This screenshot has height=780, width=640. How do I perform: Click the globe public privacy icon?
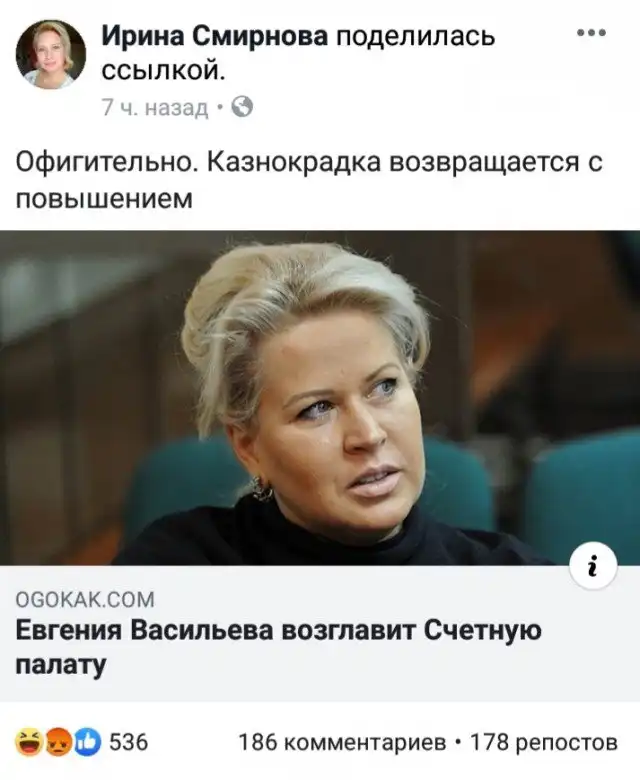click(243, 106)
